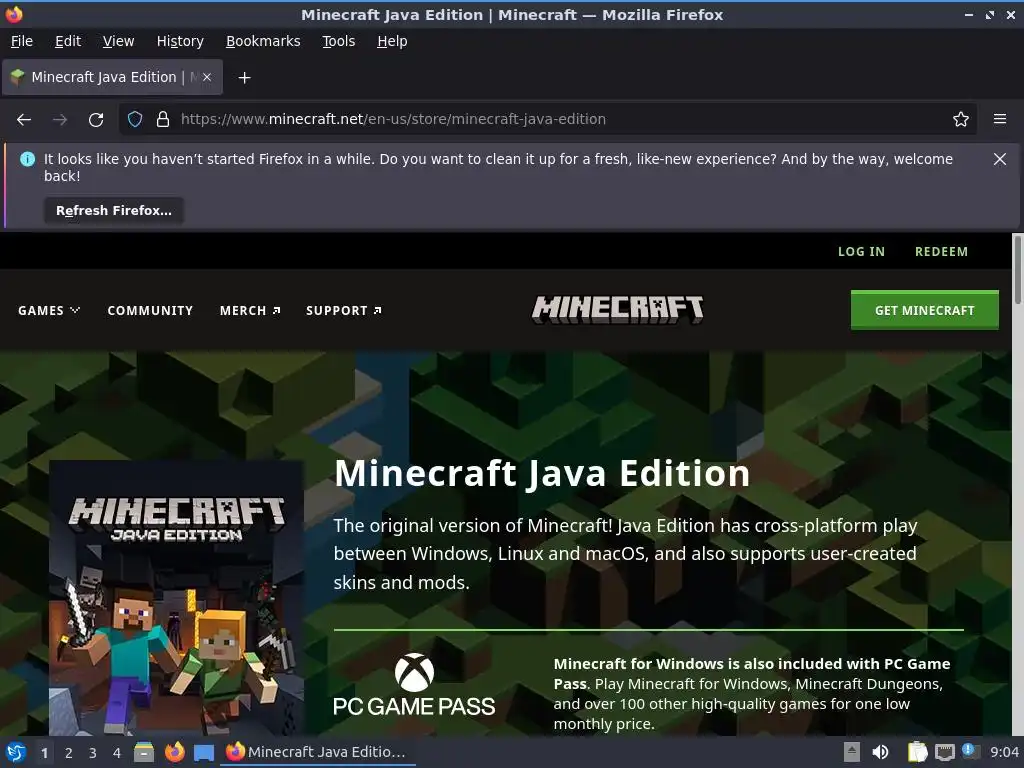Screen dimensions: 1024x768
Task: Open the clipboard manager tray icon
Action: point(917,752)
